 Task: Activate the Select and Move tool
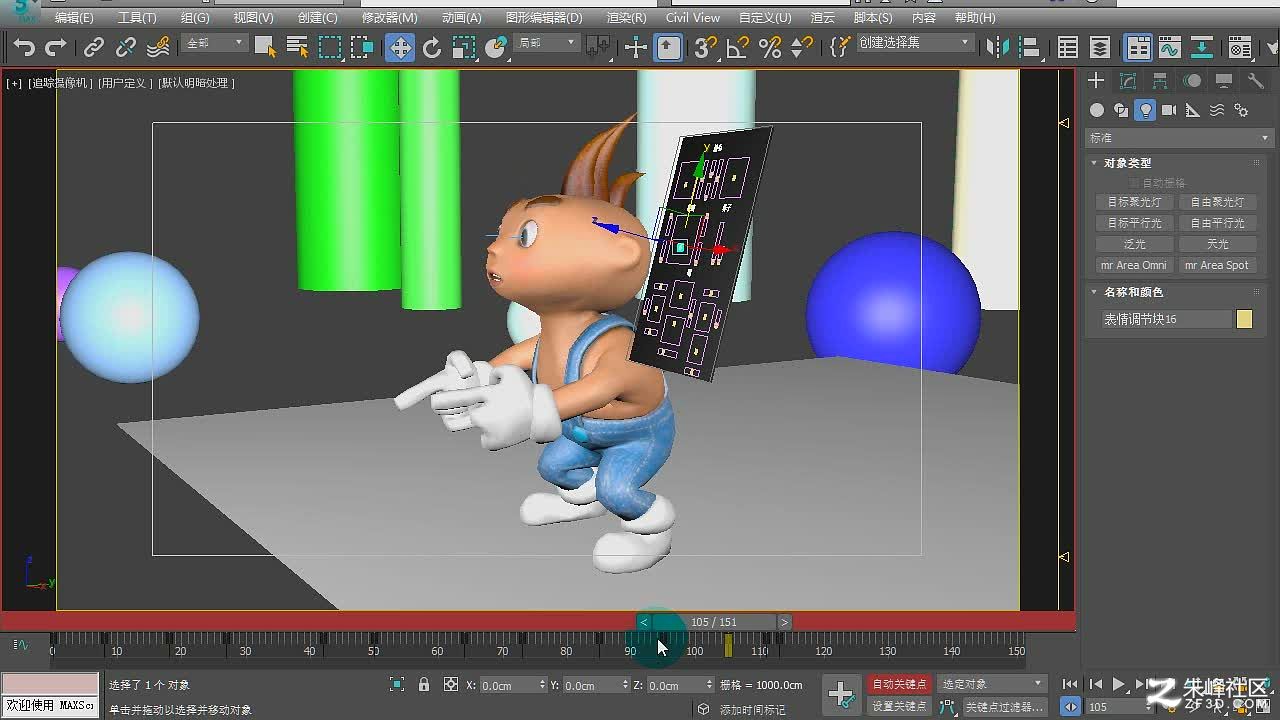[400, 47]
